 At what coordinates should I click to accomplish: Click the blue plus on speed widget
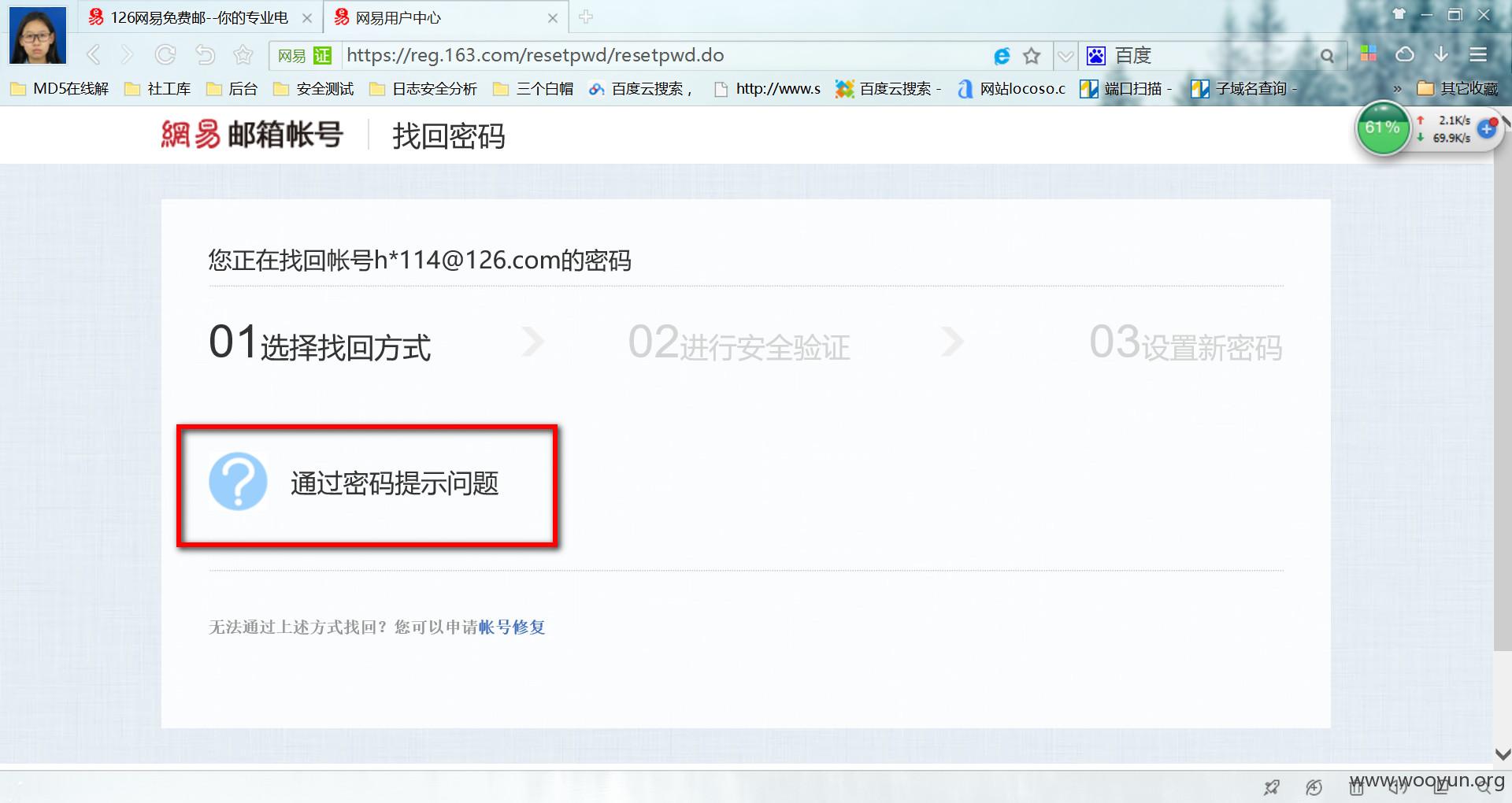pos(1486,129)
